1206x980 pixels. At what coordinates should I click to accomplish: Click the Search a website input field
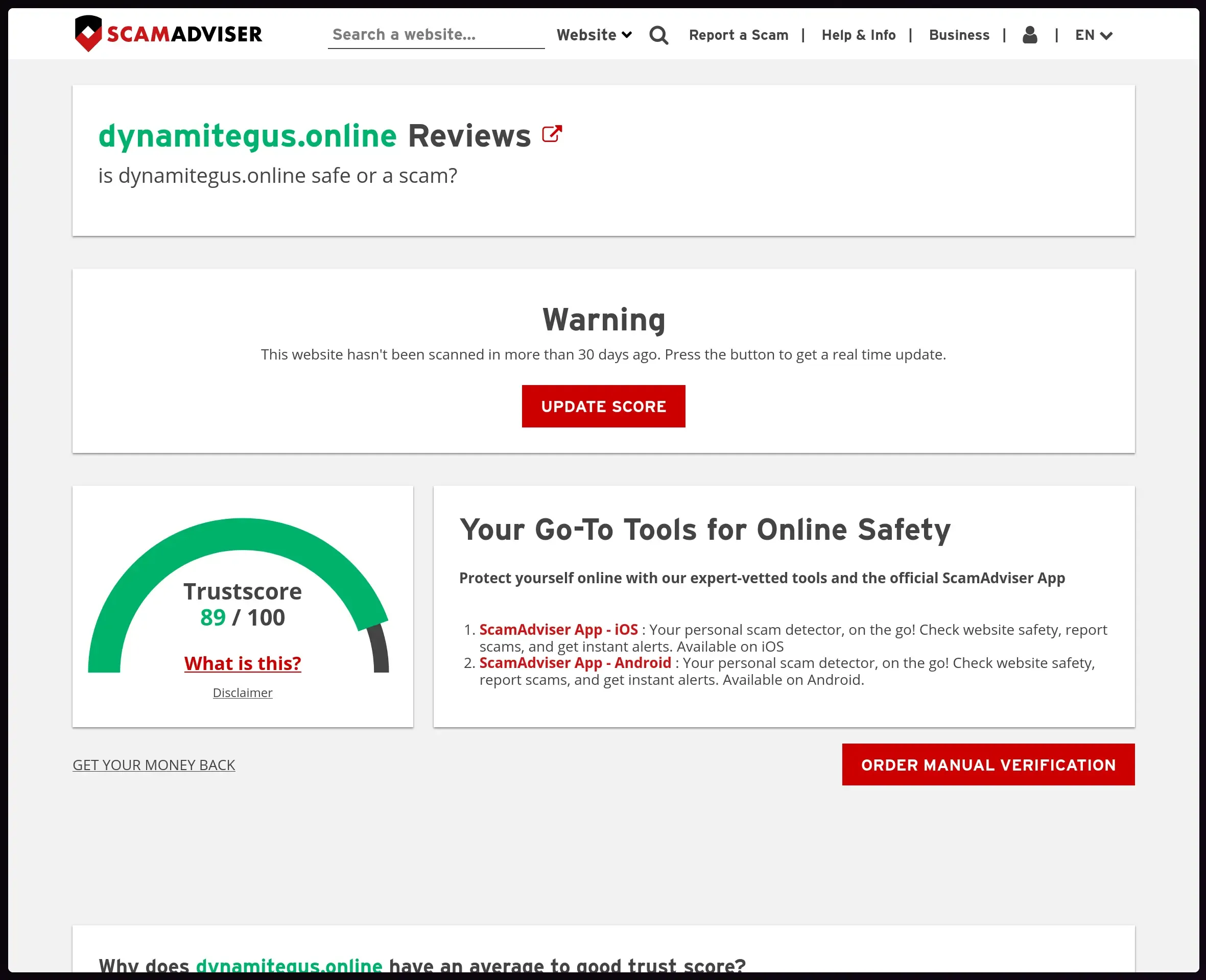pyautogui.click(x=436, y=34)
